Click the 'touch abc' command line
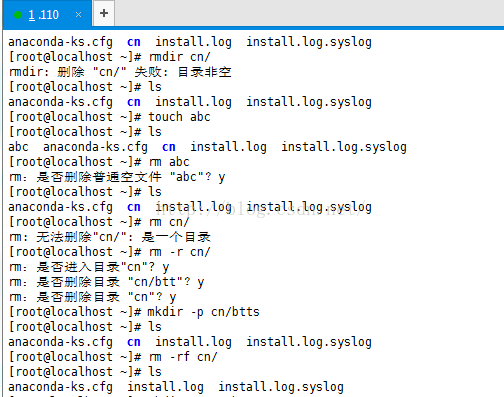Viewport: 504px width, 397px height. [x=109, y=117]
